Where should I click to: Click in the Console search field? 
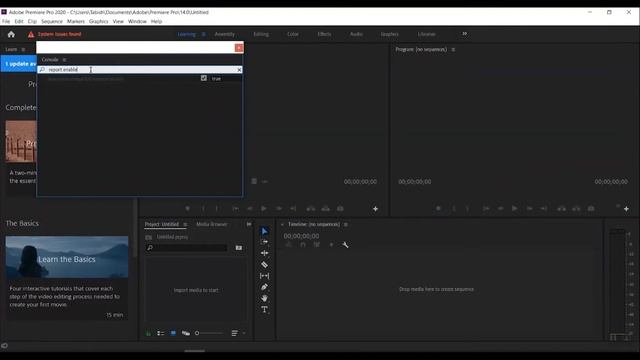[139, 70]
